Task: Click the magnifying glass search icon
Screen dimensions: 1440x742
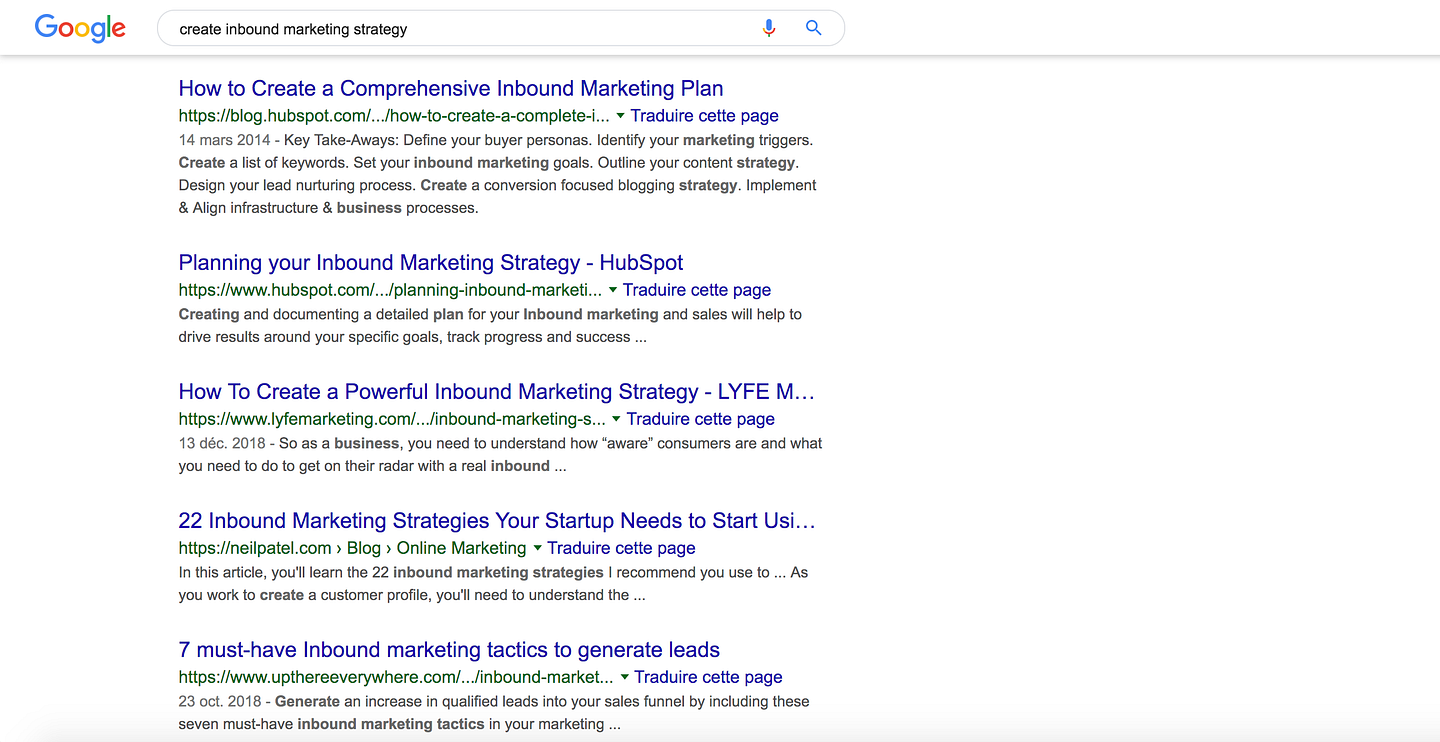Action: (x=814, y=28)
